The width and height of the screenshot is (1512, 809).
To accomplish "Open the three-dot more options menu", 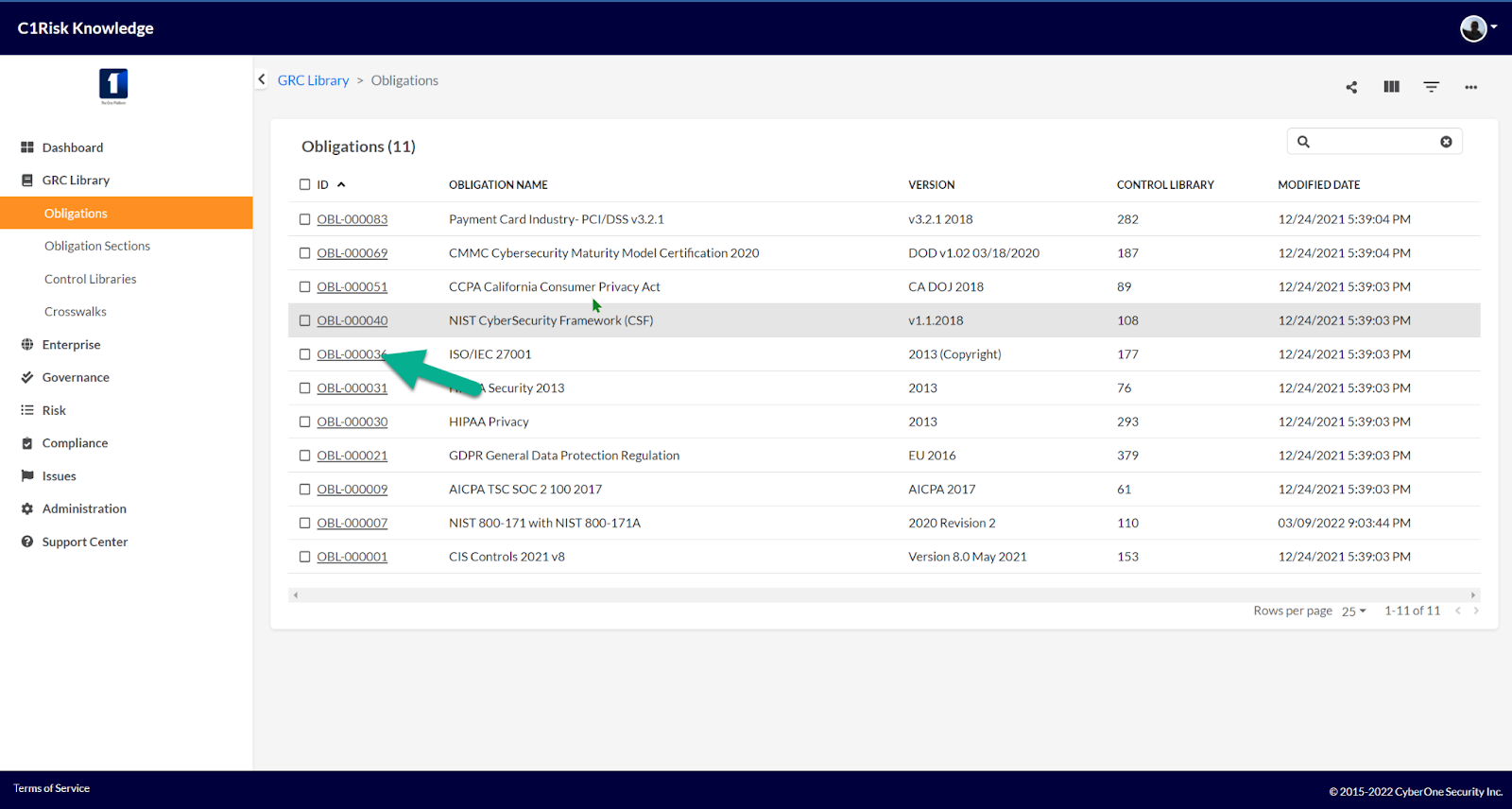I will (1470, 87).
